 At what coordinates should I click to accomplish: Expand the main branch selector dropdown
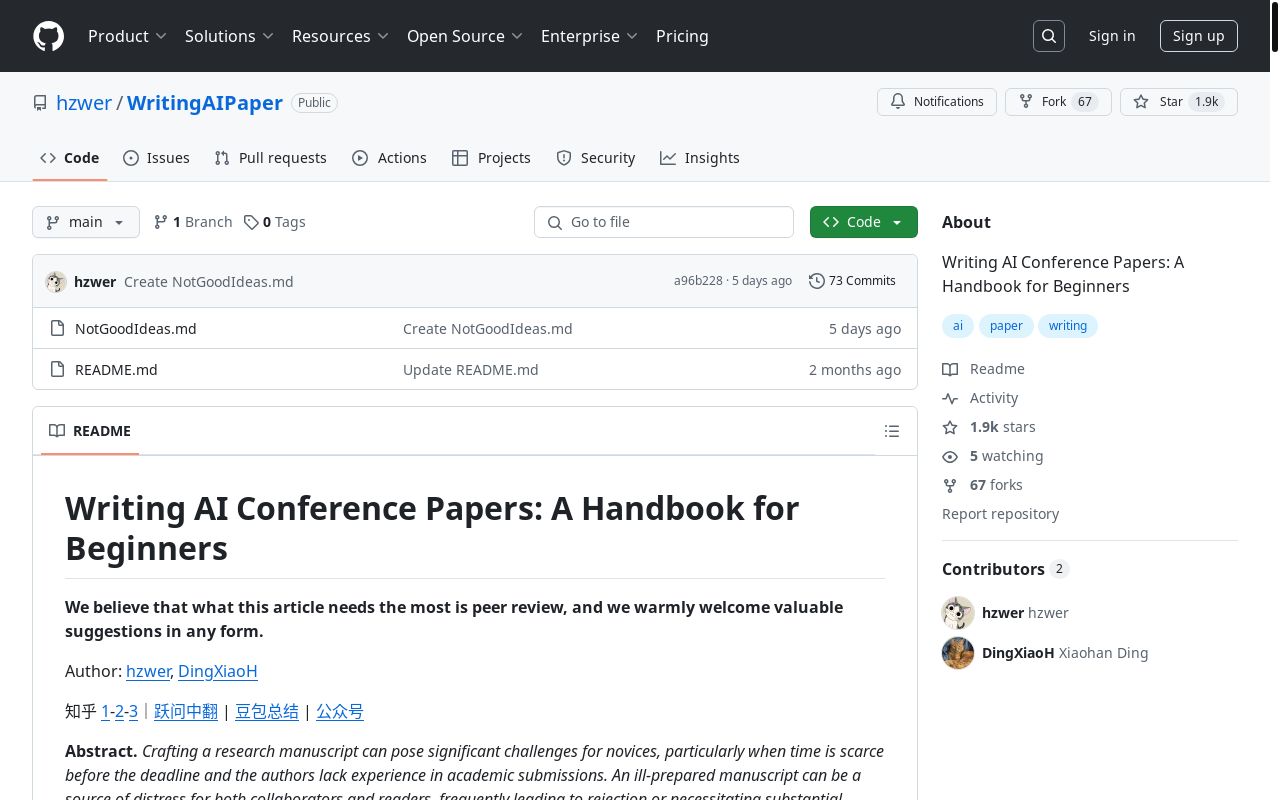(86, 222)
